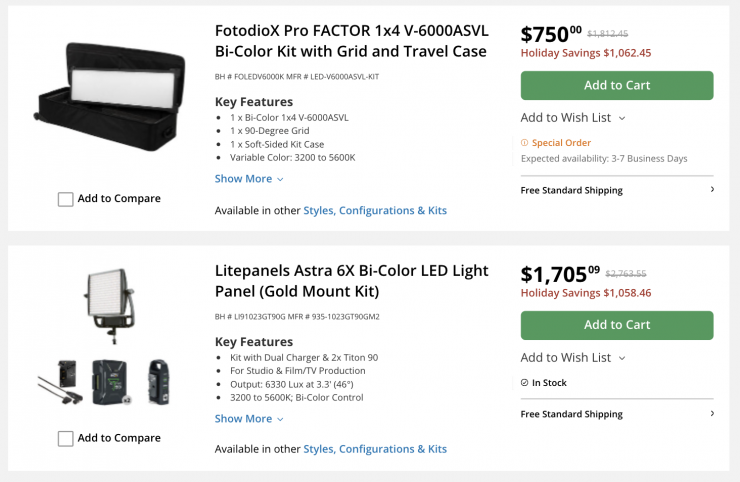Open Styles, Configurations & Kits for FotodioX
Image resolution: width=740 pixels, height=482 pixels.
pos(375,211)
